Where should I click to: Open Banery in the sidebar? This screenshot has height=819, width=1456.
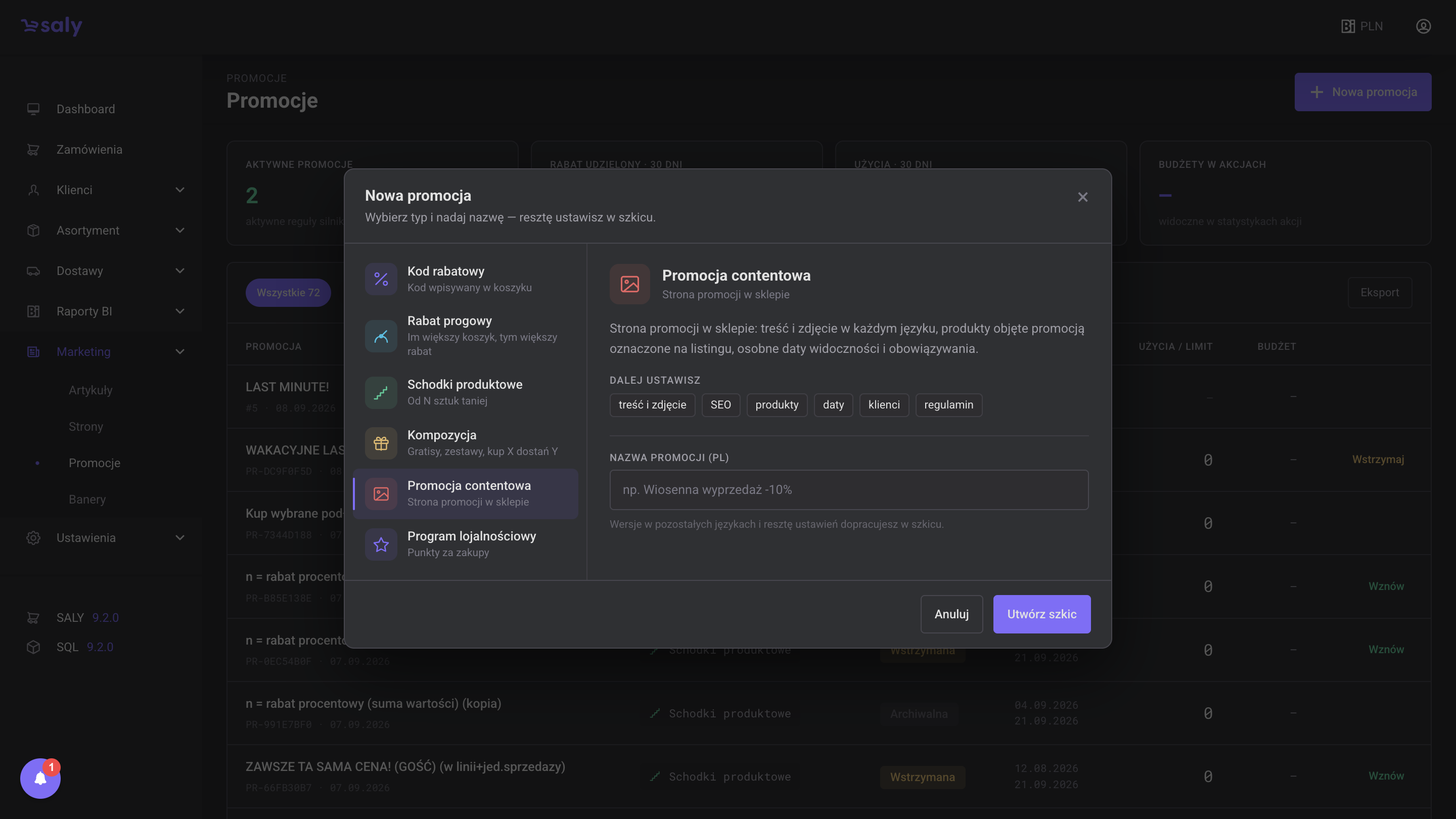point(87,499)
